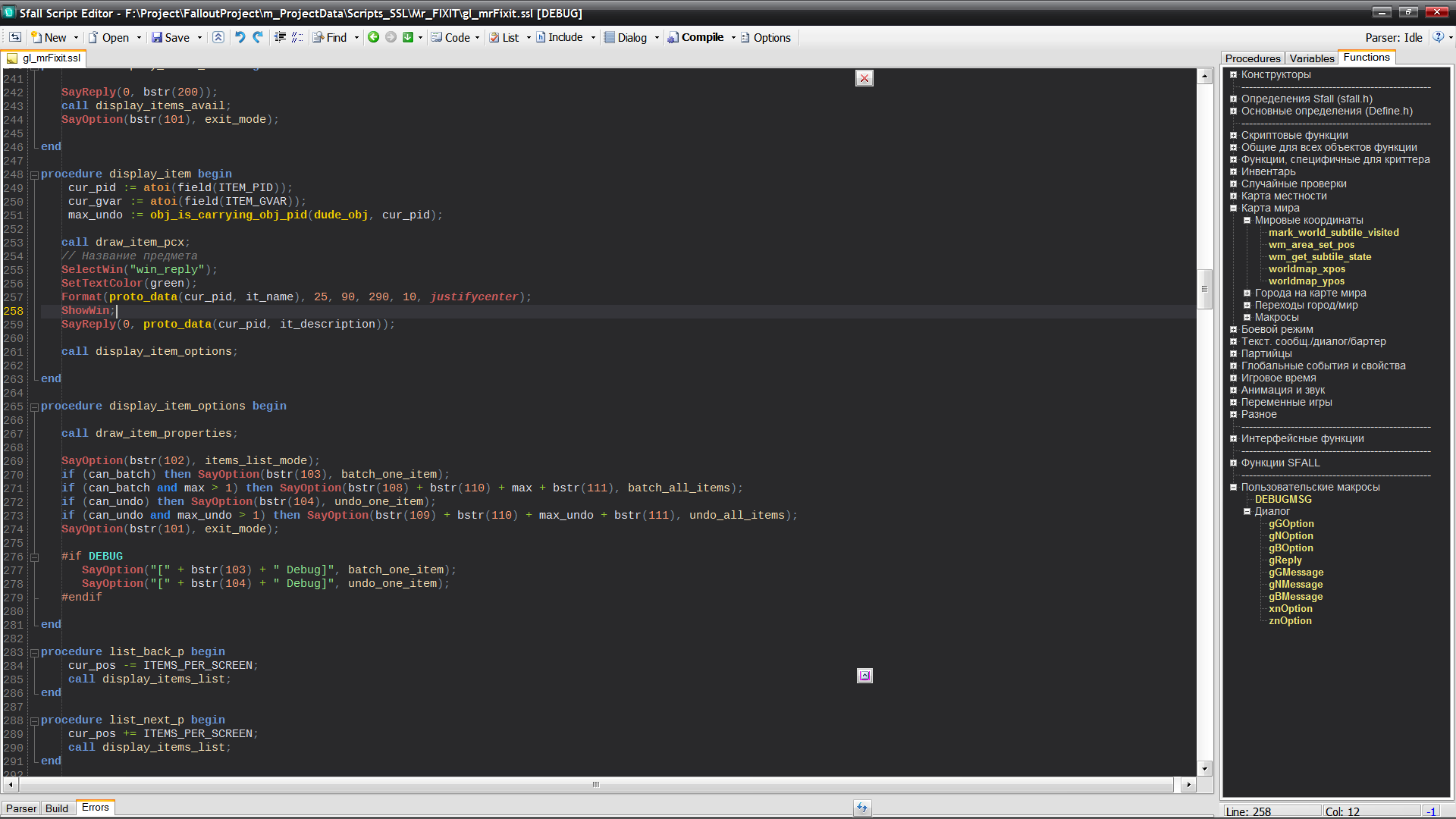The image size is (1456, 819).
Task: Click the toggle panel icon at toolbar start
Action: (14, 37)
